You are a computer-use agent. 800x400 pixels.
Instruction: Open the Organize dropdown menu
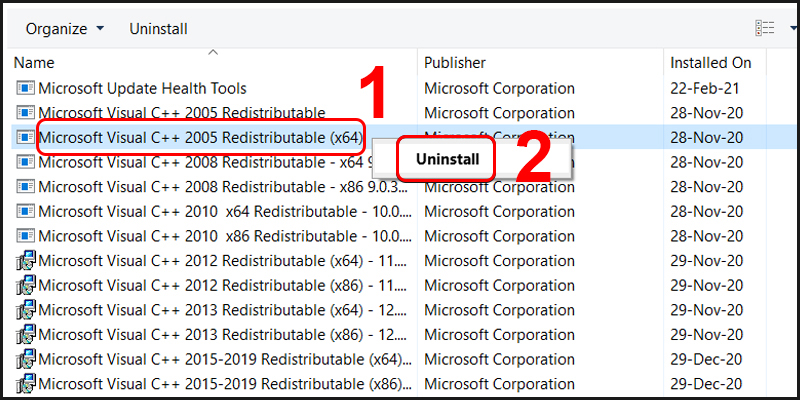tap(65, 29)
